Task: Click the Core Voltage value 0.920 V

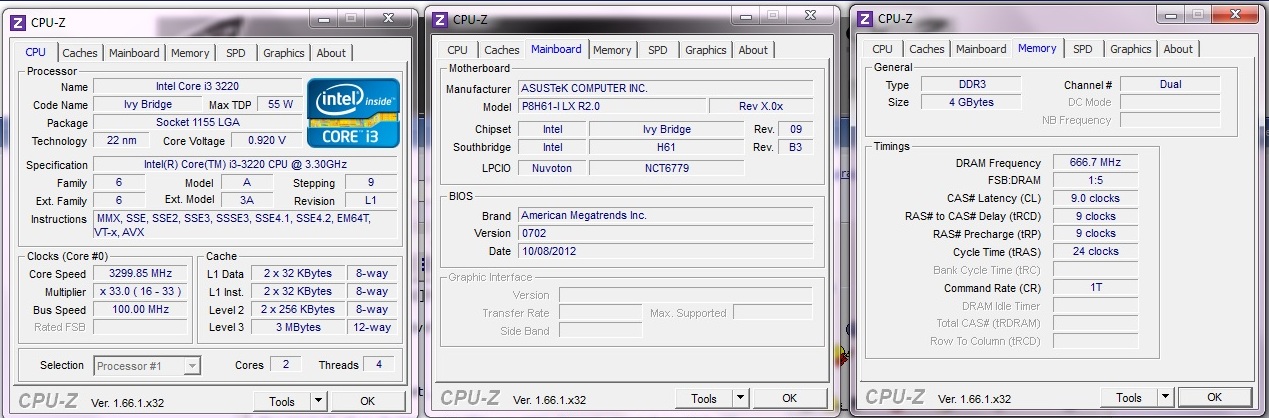Action: 266,141
